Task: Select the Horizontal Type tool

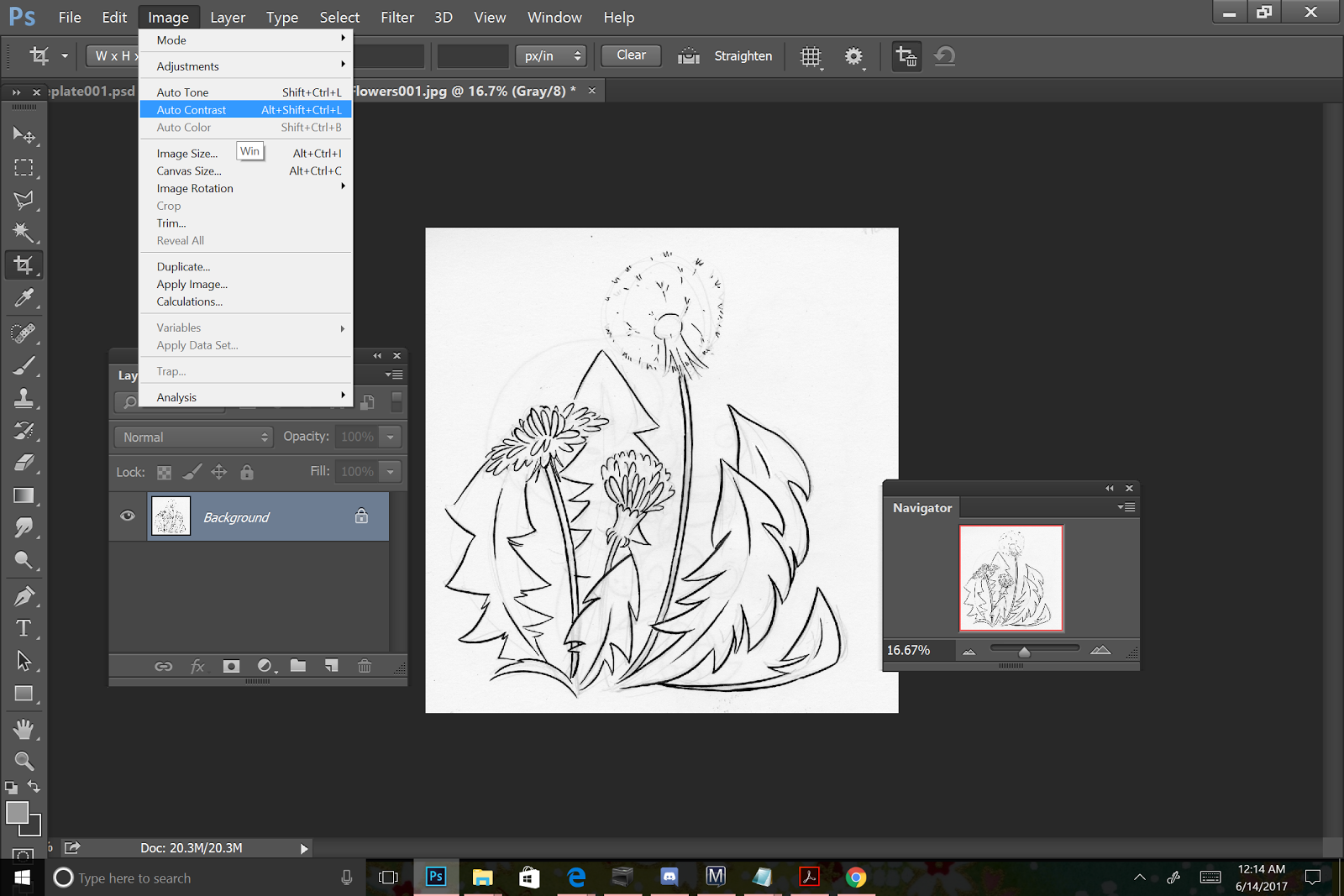Action: click(x=24, y=628)
